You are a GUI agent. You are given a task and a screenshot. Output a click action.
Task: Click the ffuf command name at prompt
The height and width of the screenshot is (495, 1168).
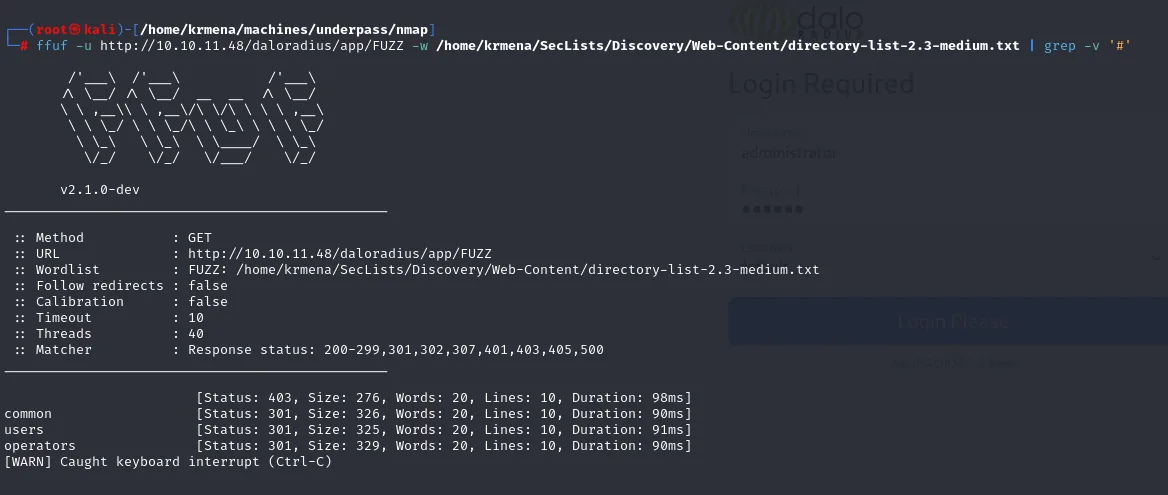pyautogui.click(x=51, y=45)
